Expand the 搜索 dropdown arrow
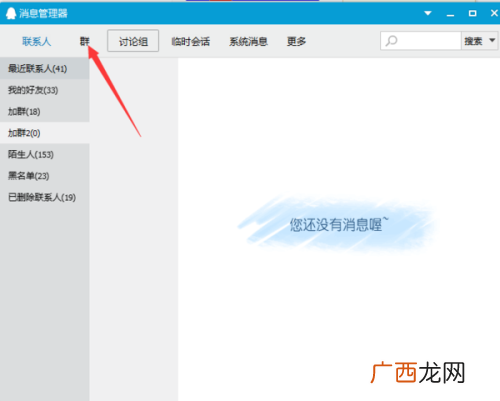The image size is (500, 401). click(492, 41)
